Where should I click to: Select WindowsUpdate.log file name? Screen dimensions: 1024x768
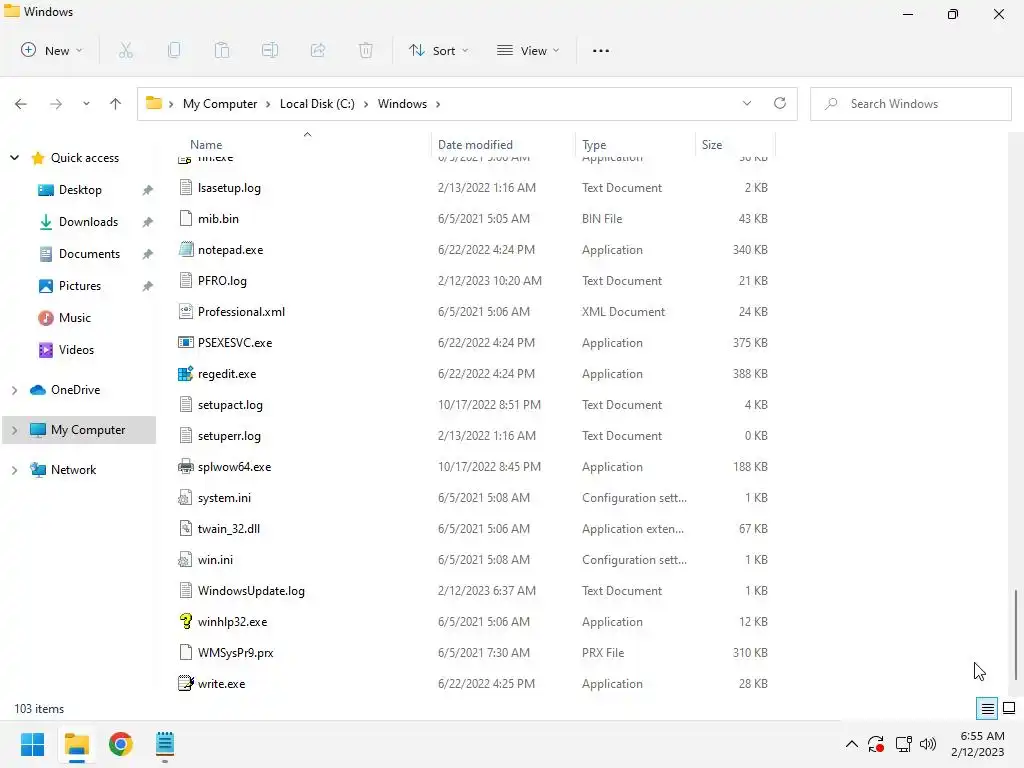click(251, 590)
